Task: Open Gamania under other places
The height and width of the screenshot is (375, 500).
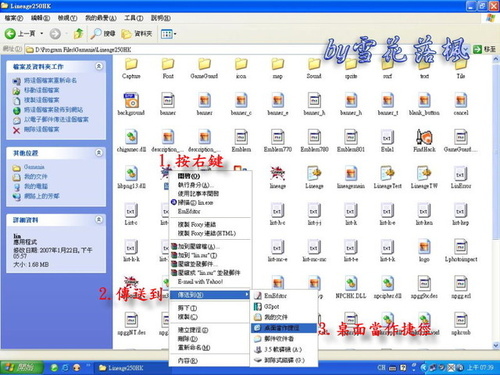Action: click(x=34, y=167)
